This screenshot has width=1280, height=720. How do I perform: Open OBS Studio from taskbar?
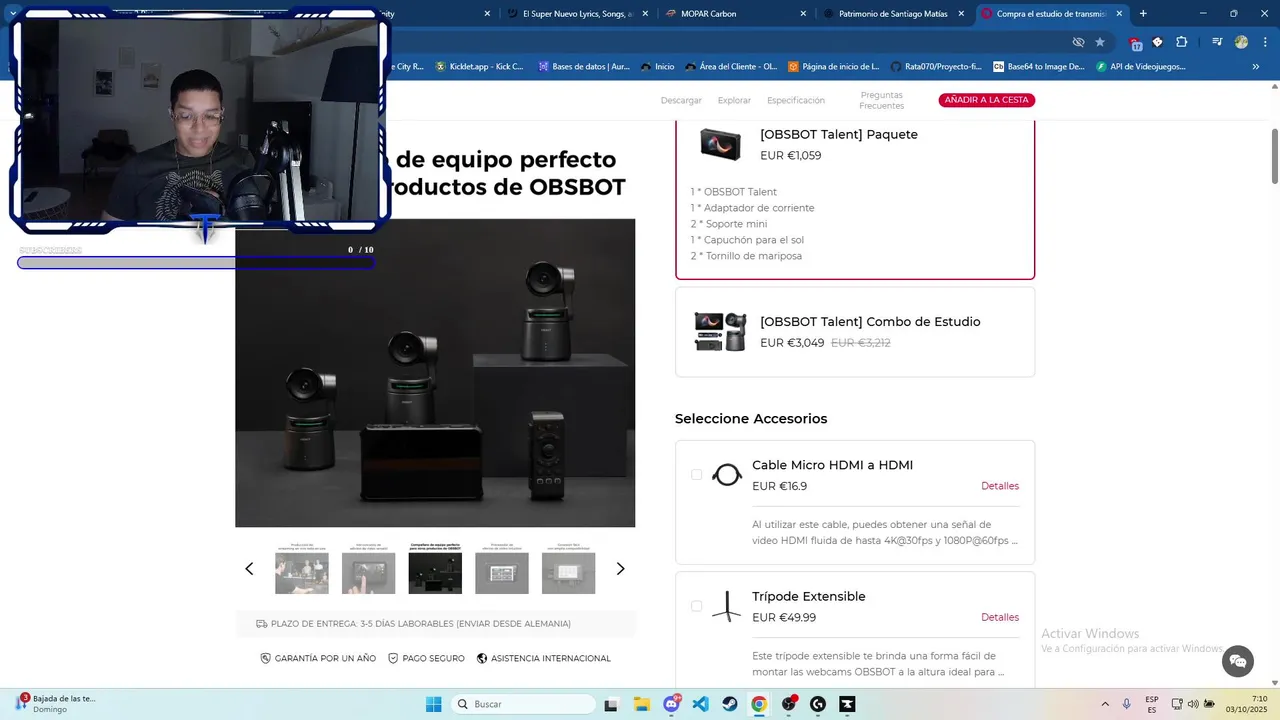(x=789, y=704)
